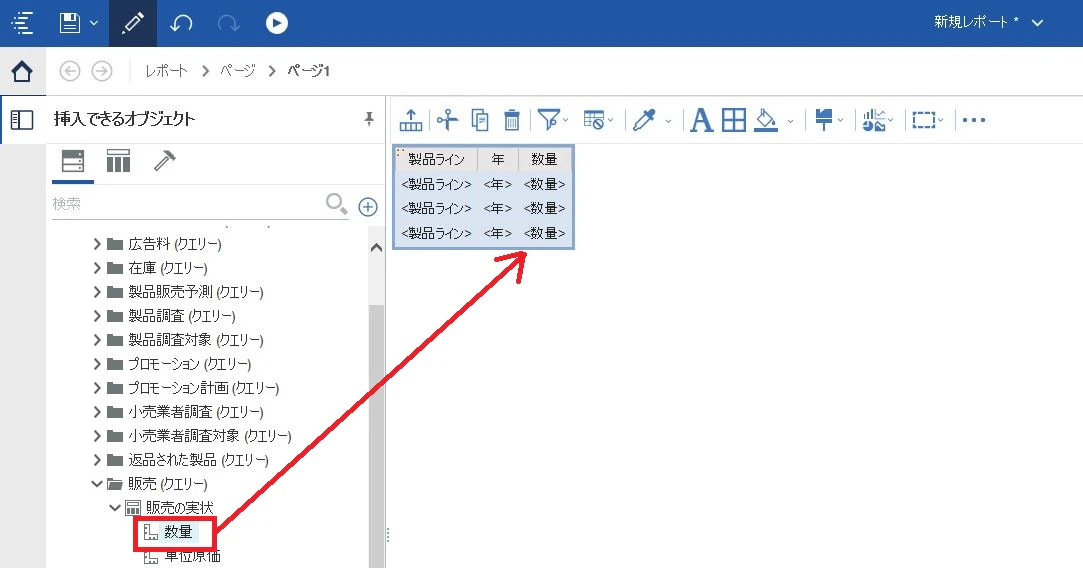This screenshot has height=568, width=1083.
Task: Select 小売業者調査対象 (クエリー) tree item
Action: click(209, 436)
